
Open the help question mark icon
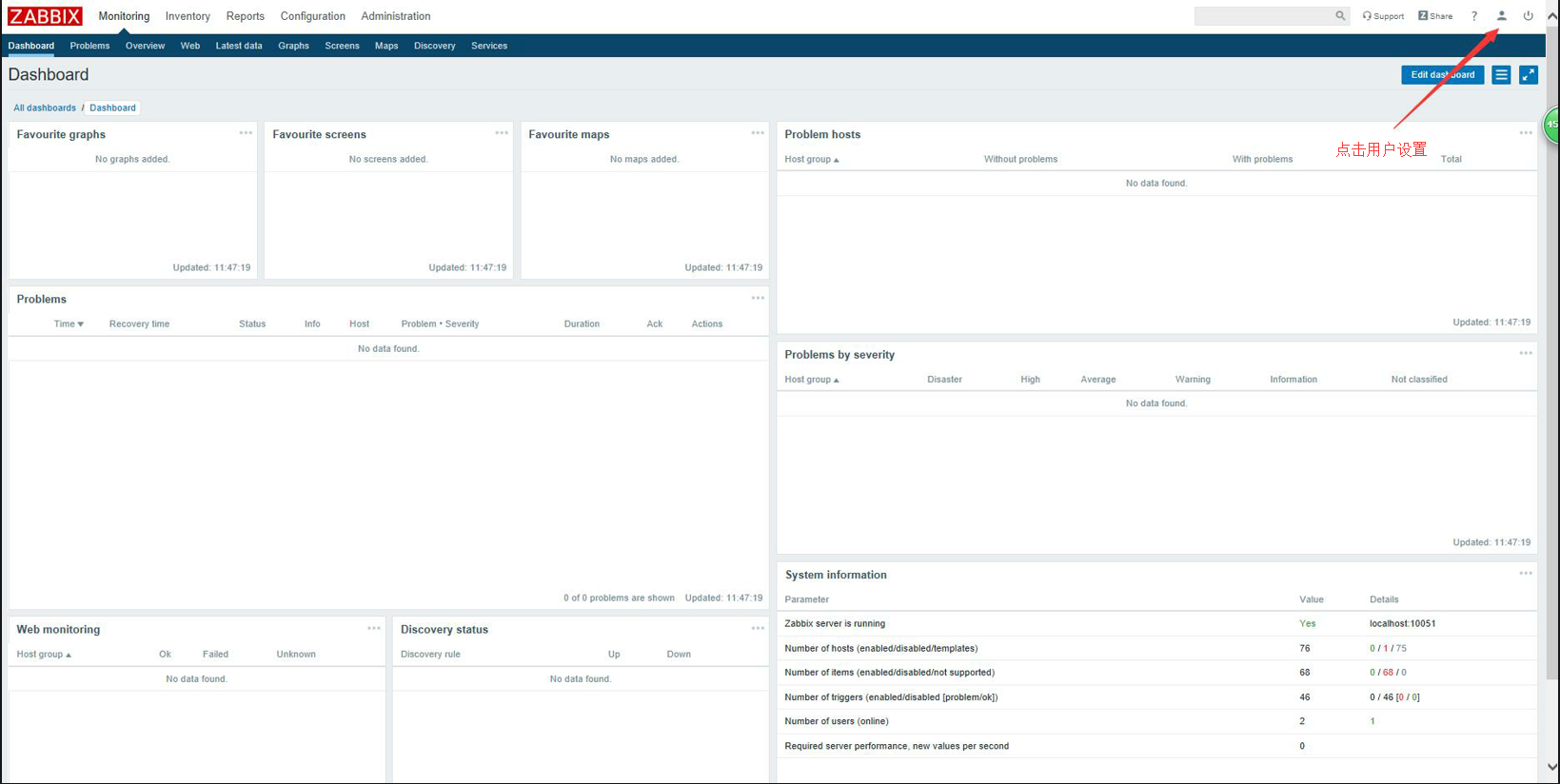click(x=1474, y=16)
